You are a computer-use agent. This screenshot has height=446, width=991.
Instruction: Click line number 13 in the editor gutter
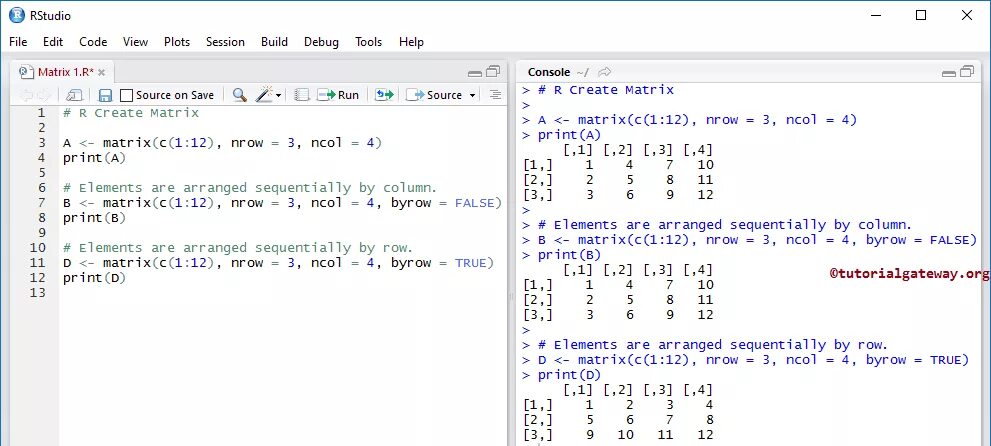(x=37, y=292)
